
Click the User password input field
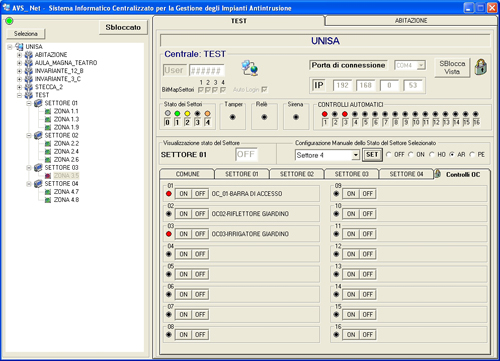coord(207,70)
